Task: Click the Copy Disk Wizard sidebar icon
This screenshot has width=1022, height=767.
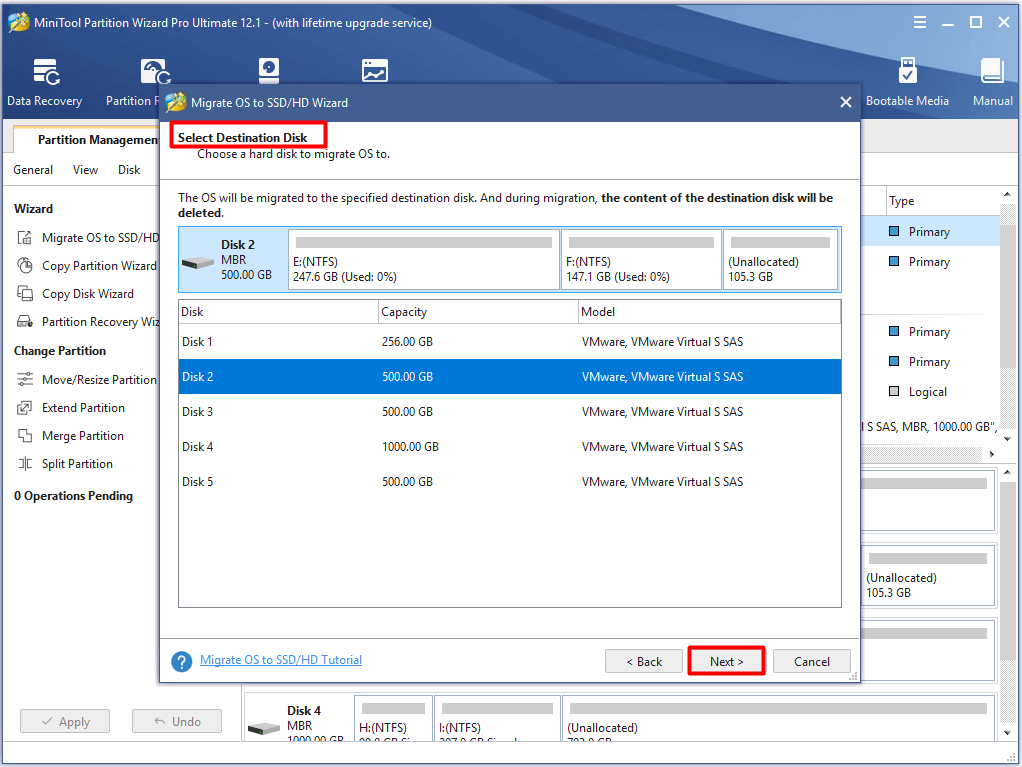Action: point(25,294)
